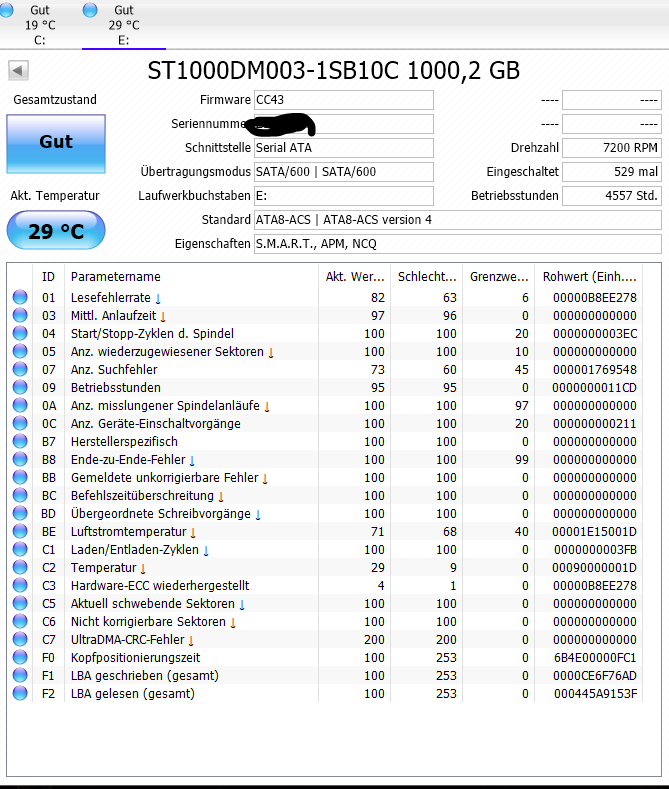
Task: Click status icon for UltraDMA-CRC-Fehler row
Action: (x=20, y=640)
